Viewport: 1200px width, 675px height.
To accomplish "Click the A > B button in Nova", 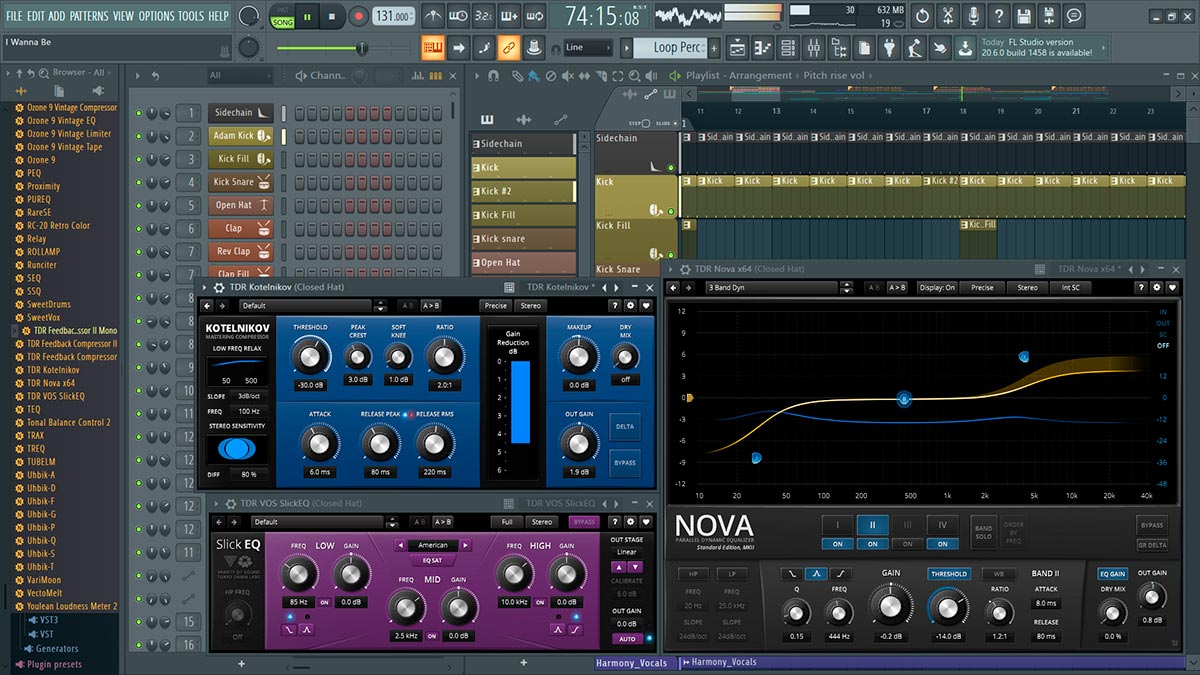I will 898,287.
